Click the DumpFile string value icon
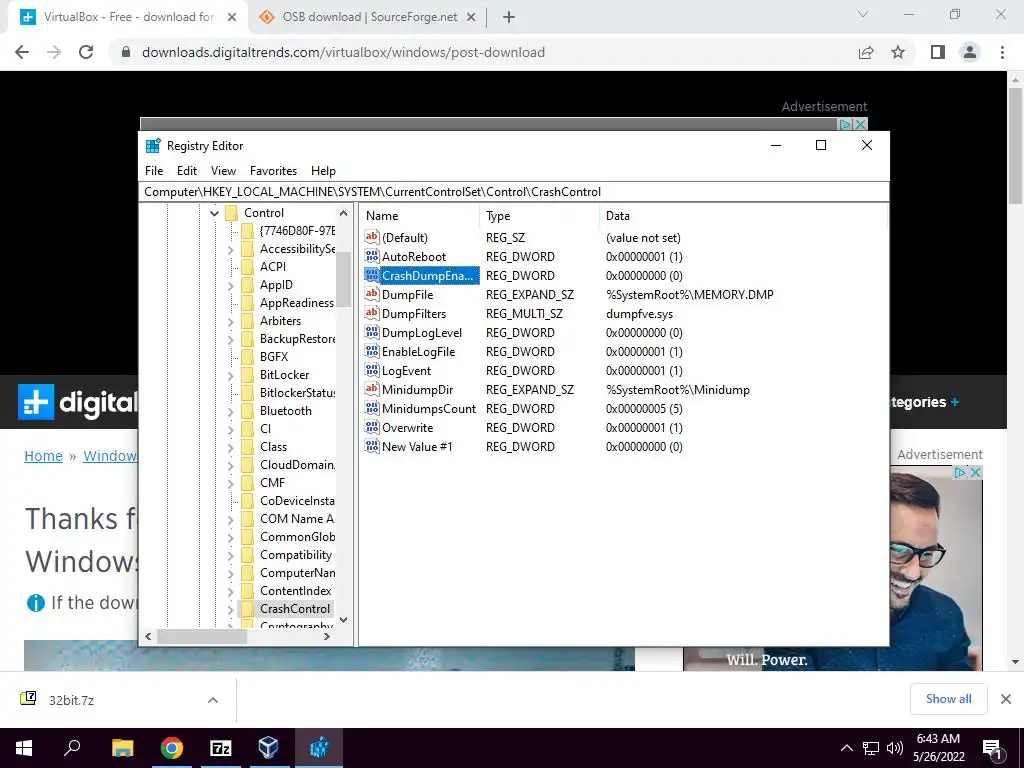 click(372, 295)
